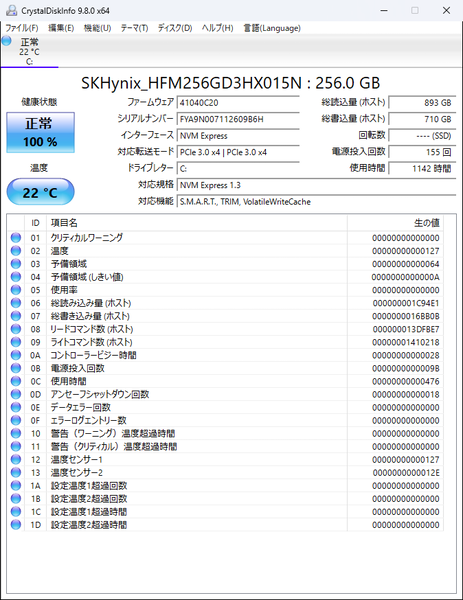Select raw value 00000000000028
The width and height of the screenshot is (463, 600).
(406, 355)
